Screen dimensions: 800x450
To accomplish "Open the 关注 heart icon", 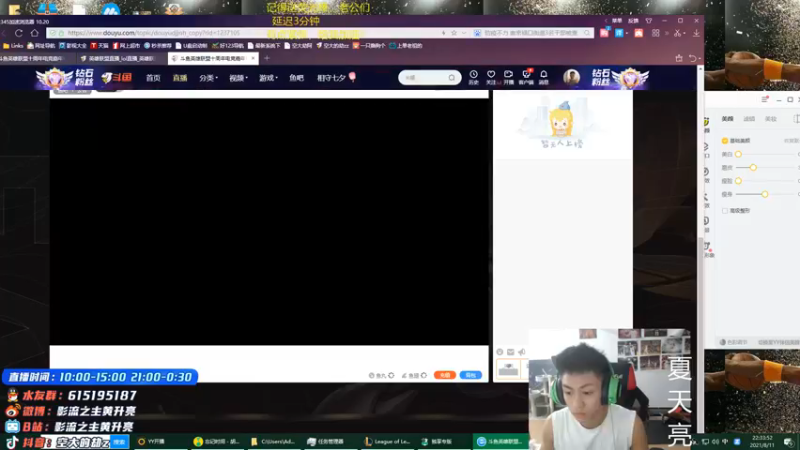I will pos(491,77).
